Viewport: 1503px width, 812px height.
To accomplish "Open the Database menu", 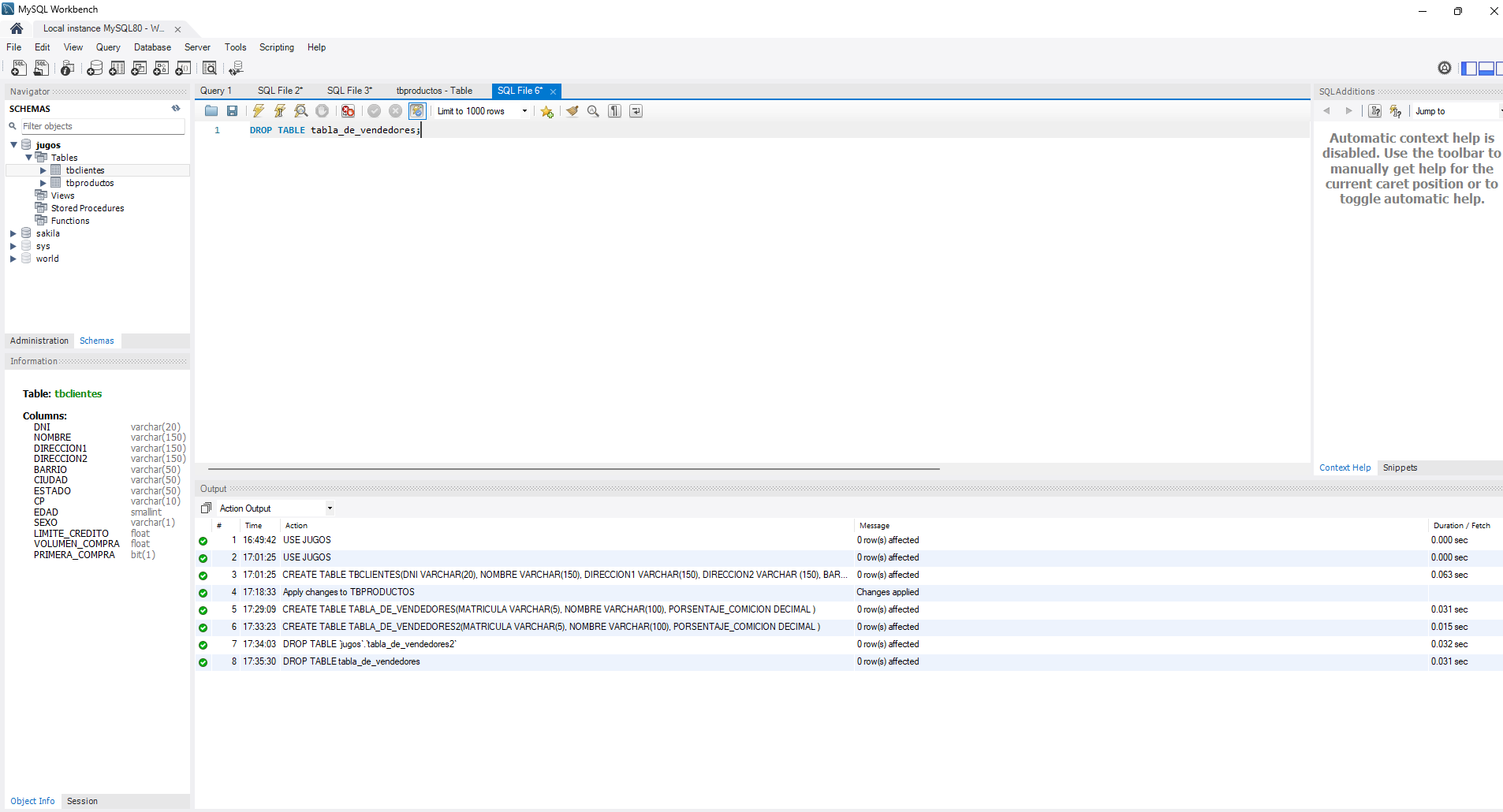I will coord(152,47).
